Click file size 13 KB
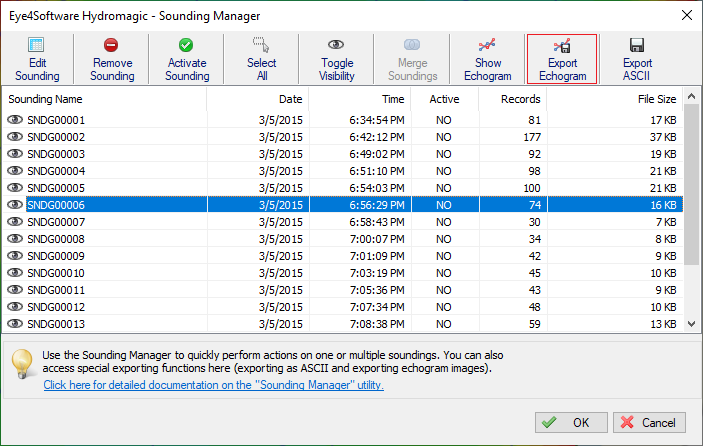The width and height of the screenshot is (703, 446). [x=663, y=324]
